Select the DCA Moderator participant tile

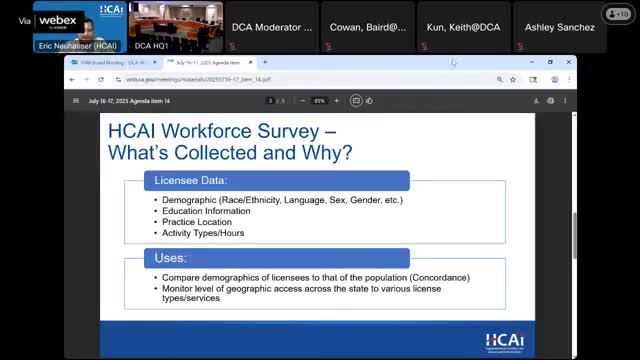272,27
